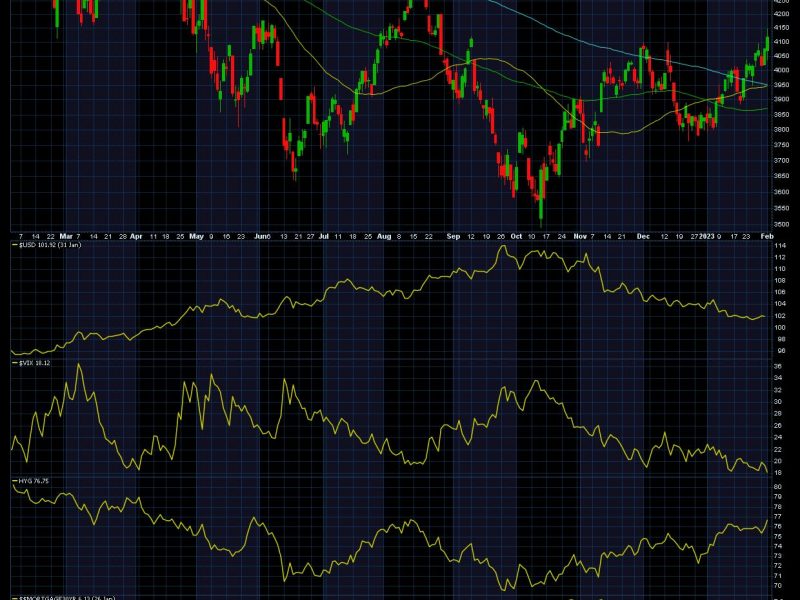Click the 3950 price scale value

[x=781, y=85]
